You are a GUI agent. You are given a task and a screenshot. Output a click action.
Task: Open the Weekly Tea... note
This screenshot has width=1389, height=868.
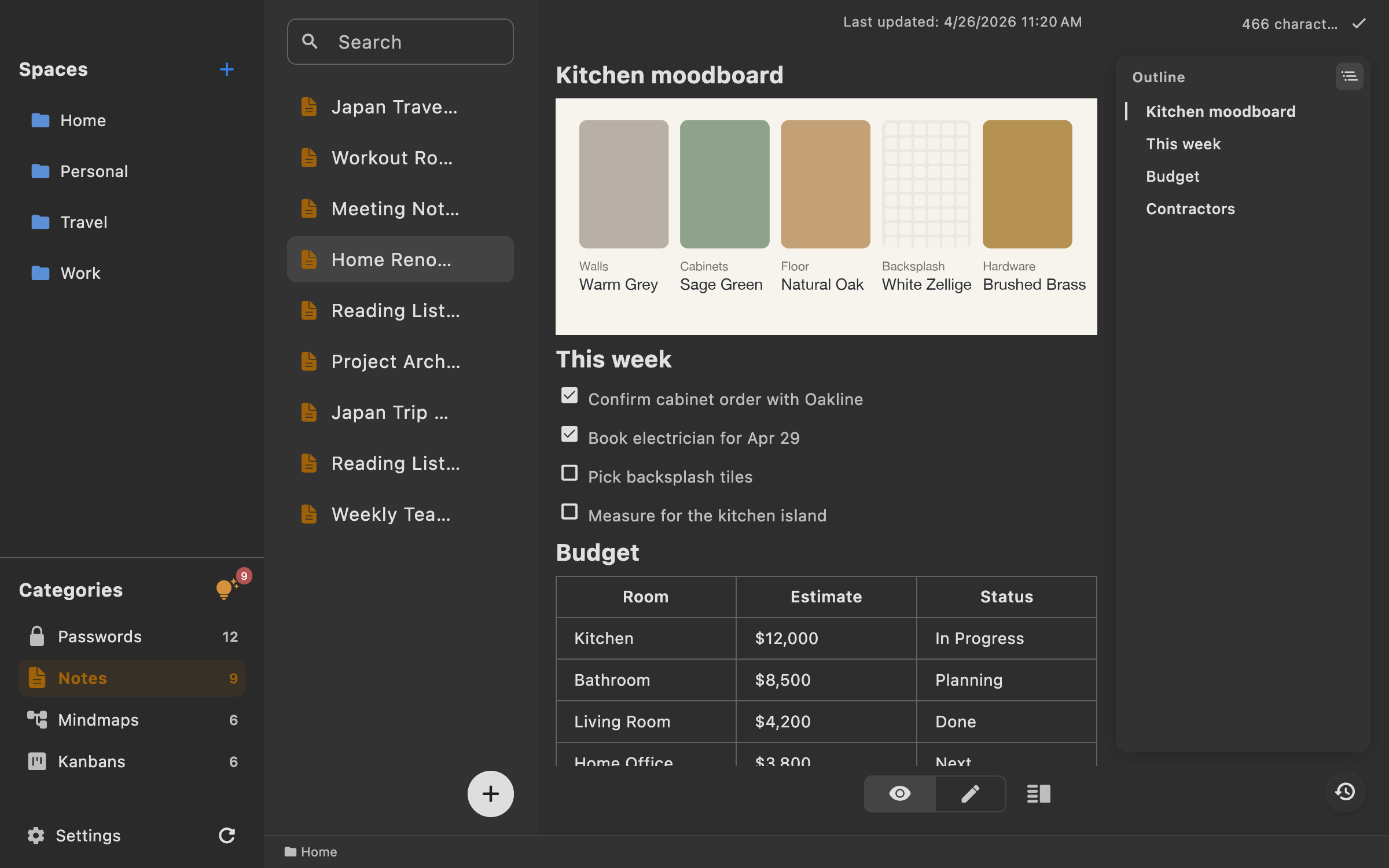pos(400,514)
